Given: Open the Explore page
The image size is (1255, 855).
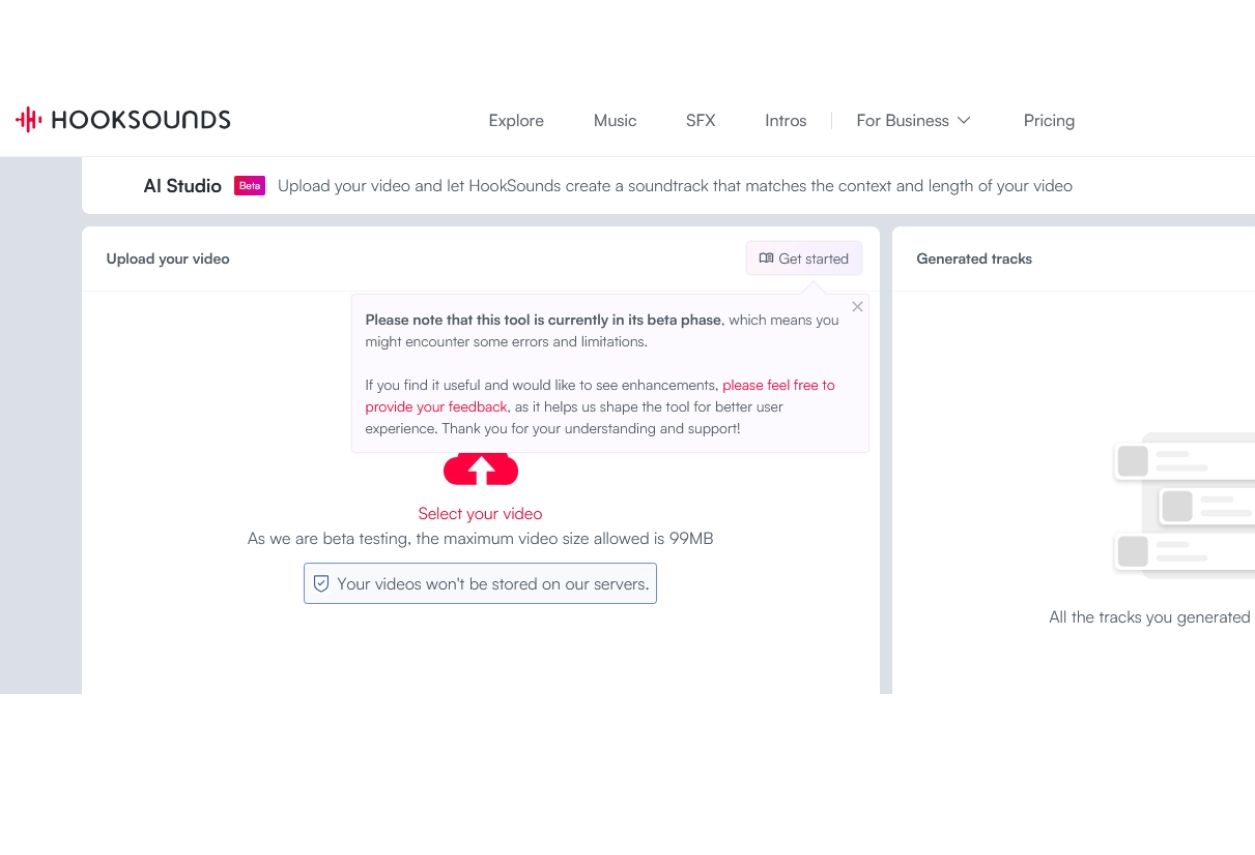Looking at the screenshot, I should click(x=516, y=121).
